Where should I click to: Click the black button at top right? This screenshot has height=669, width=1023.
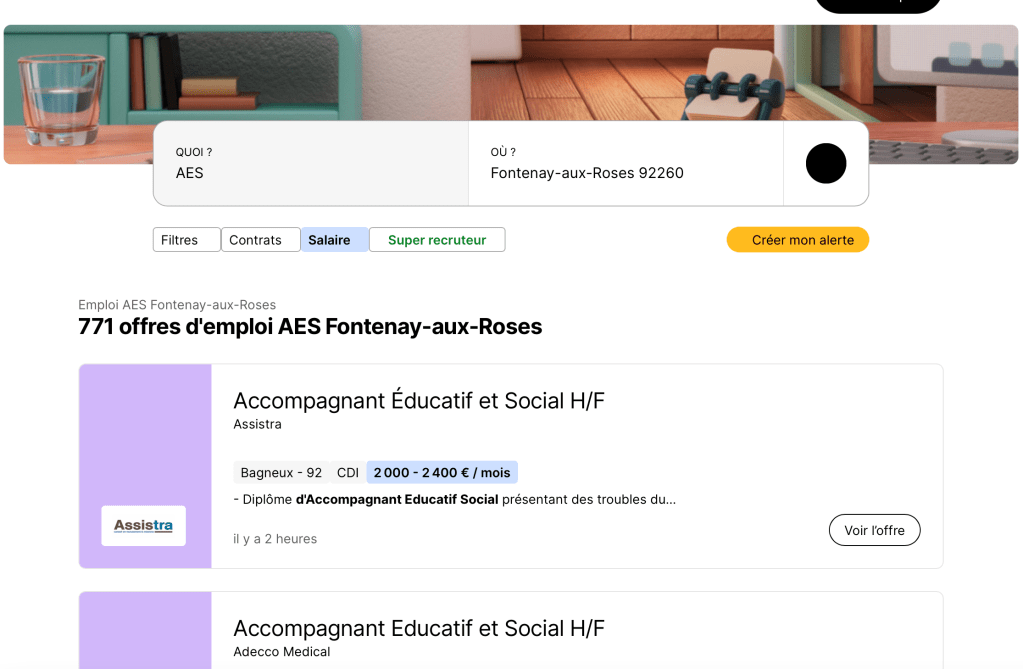(x=878, y=5)
